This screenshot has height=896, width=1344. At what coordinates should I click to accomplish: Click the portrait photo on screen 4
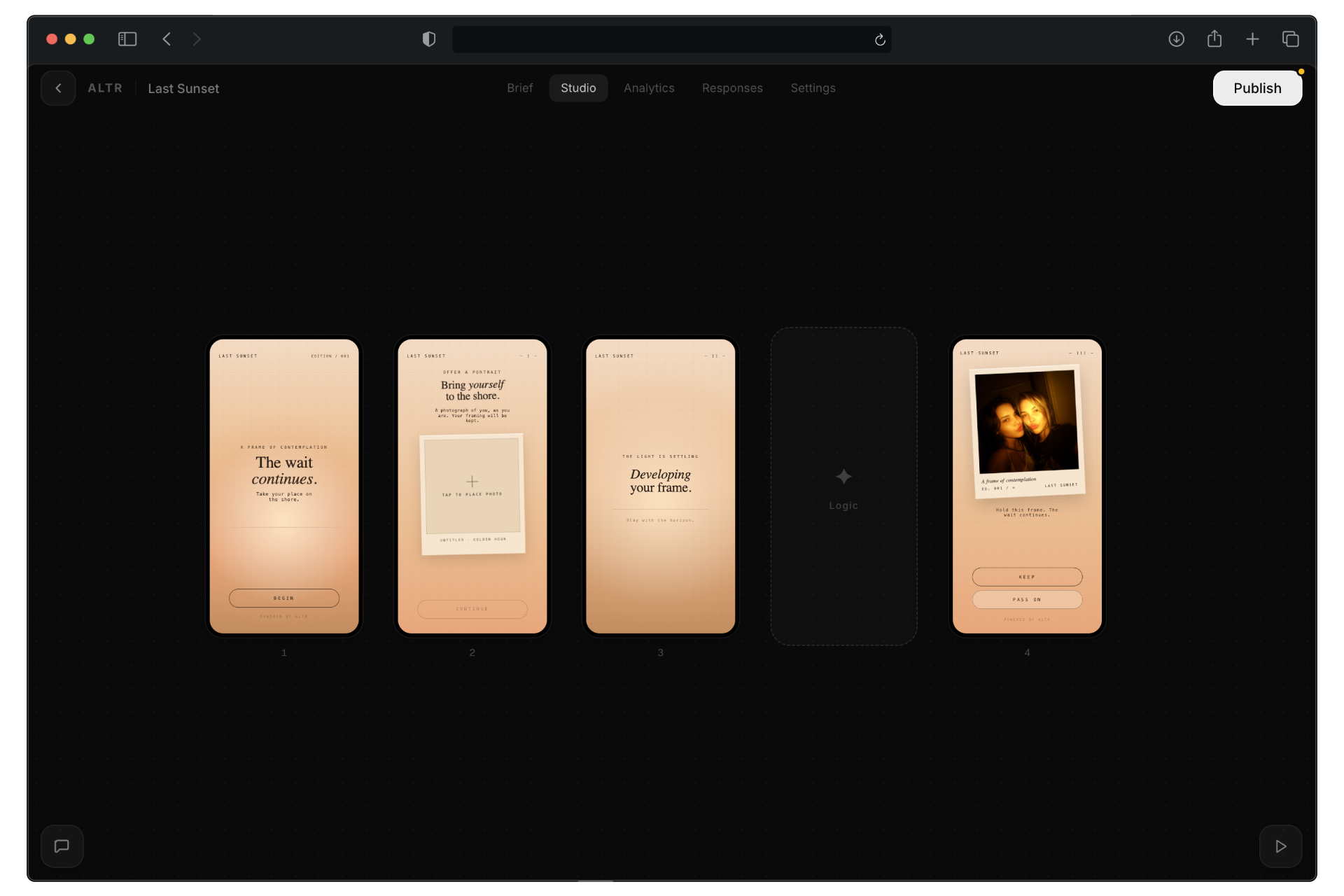click(x=1027, y=422)
